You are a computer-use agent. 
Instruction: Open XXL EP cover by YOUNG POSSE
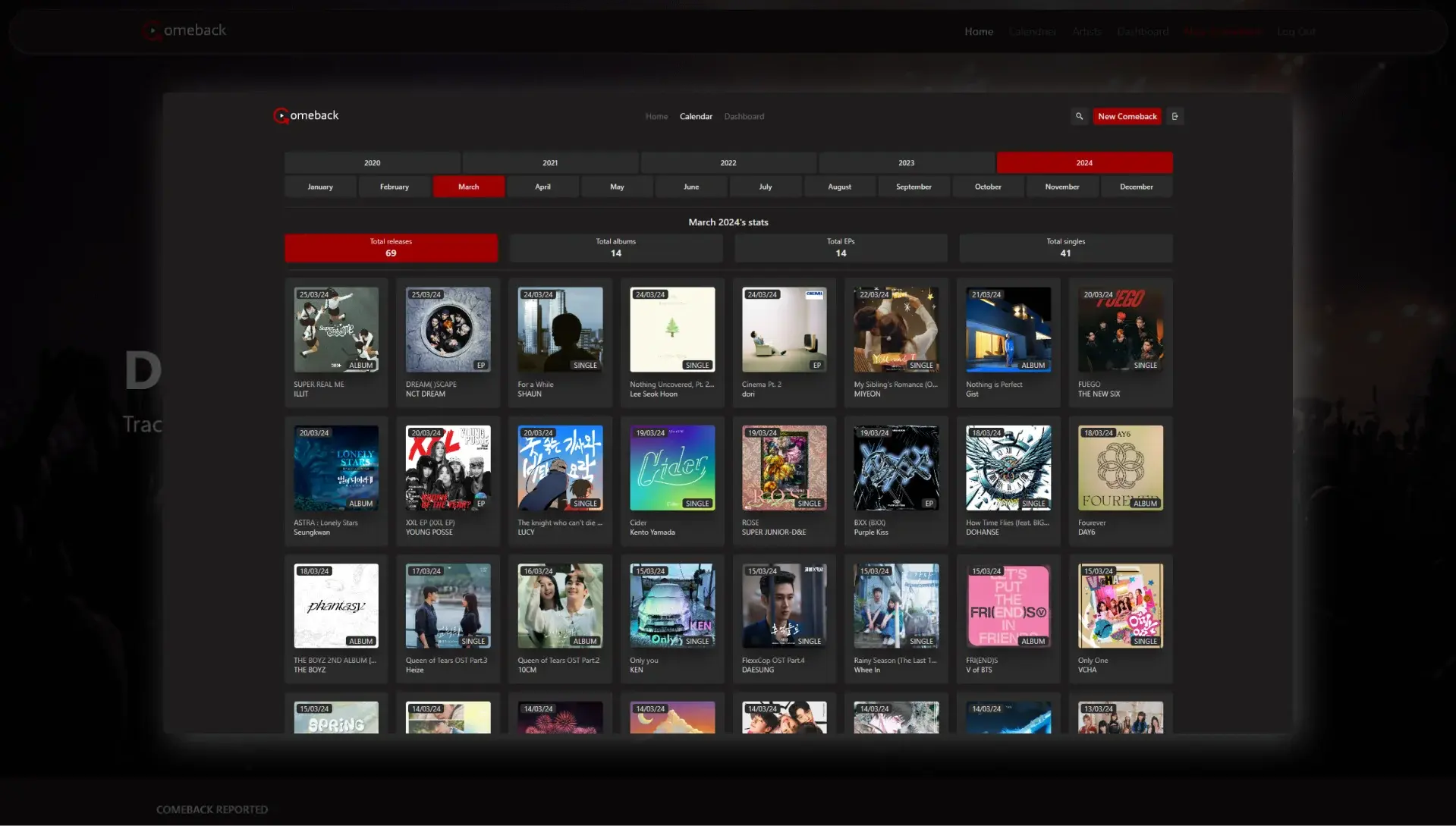[x=448, y=467]
